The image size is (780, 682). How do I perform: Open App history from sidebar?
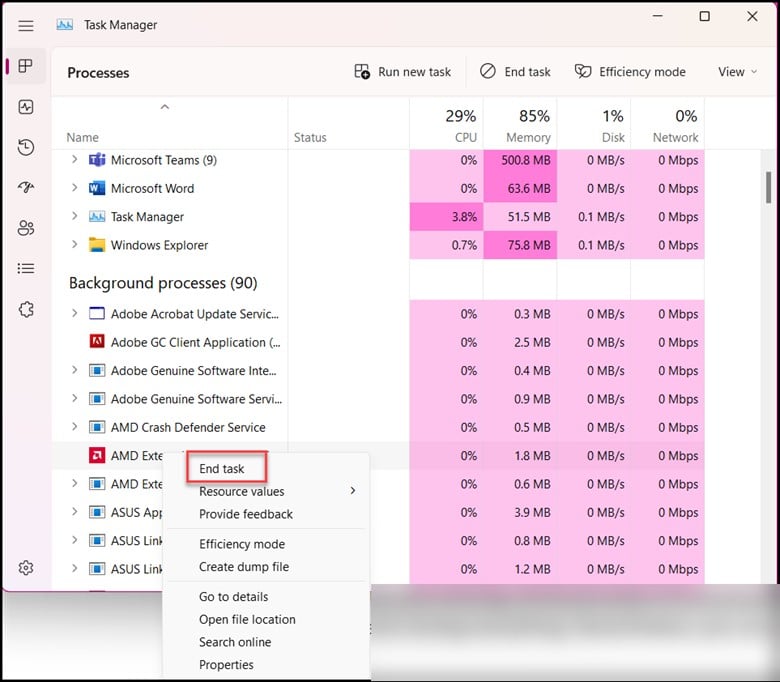(26, 148)
